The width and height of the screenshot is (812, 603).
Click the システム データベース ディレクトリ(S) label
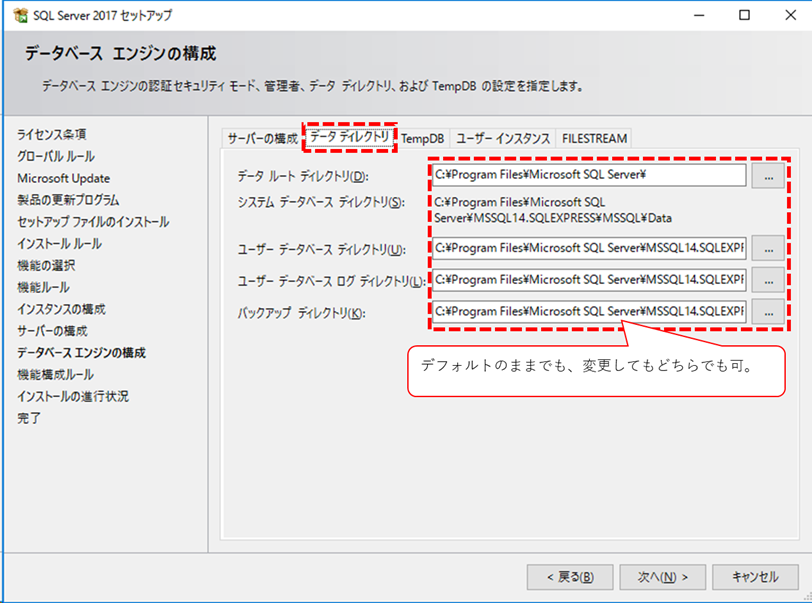(x=321, y=202)
